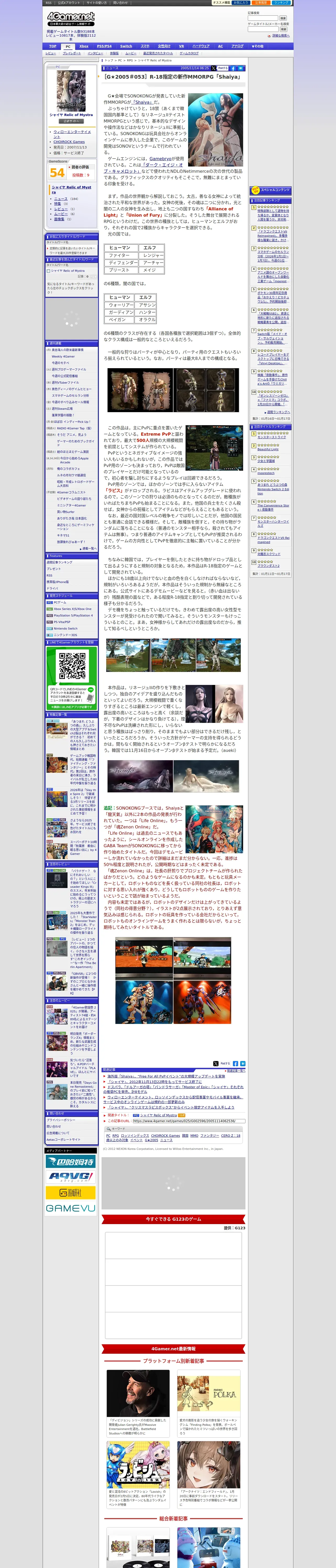Open the robot concept art thumbnail
Viewport: 336px width, 1568px height.
[144, 1002]
